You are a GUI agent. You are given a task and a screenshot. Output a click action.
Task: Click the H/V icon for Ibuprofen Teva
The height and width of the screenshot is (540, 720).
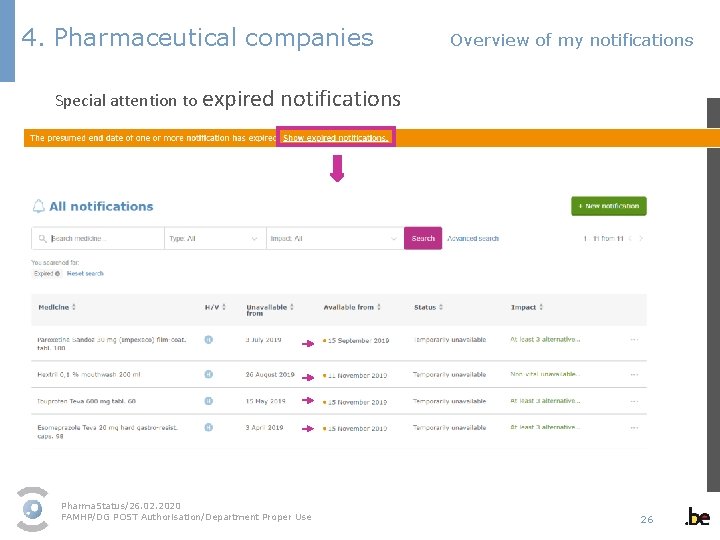tap(209, 401)
